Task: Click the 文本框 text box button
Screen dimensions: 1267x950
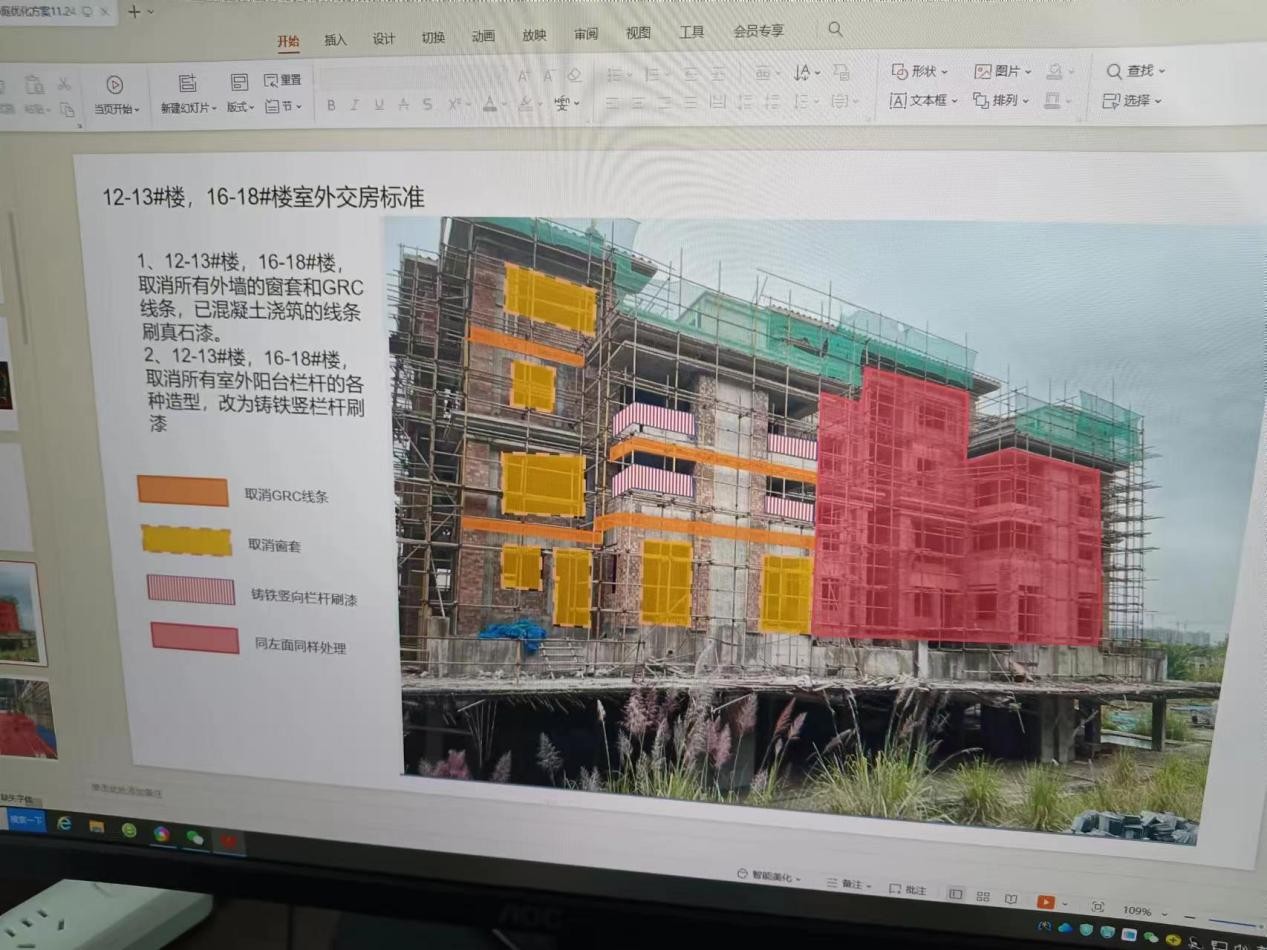Action: (923, 101)
